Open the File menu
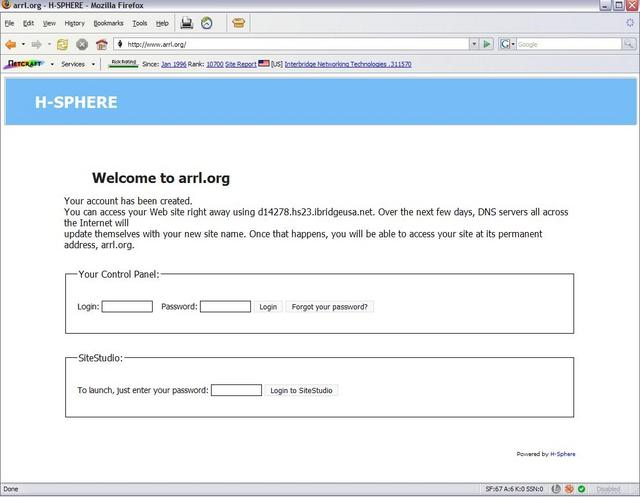 tap(9, 23)
